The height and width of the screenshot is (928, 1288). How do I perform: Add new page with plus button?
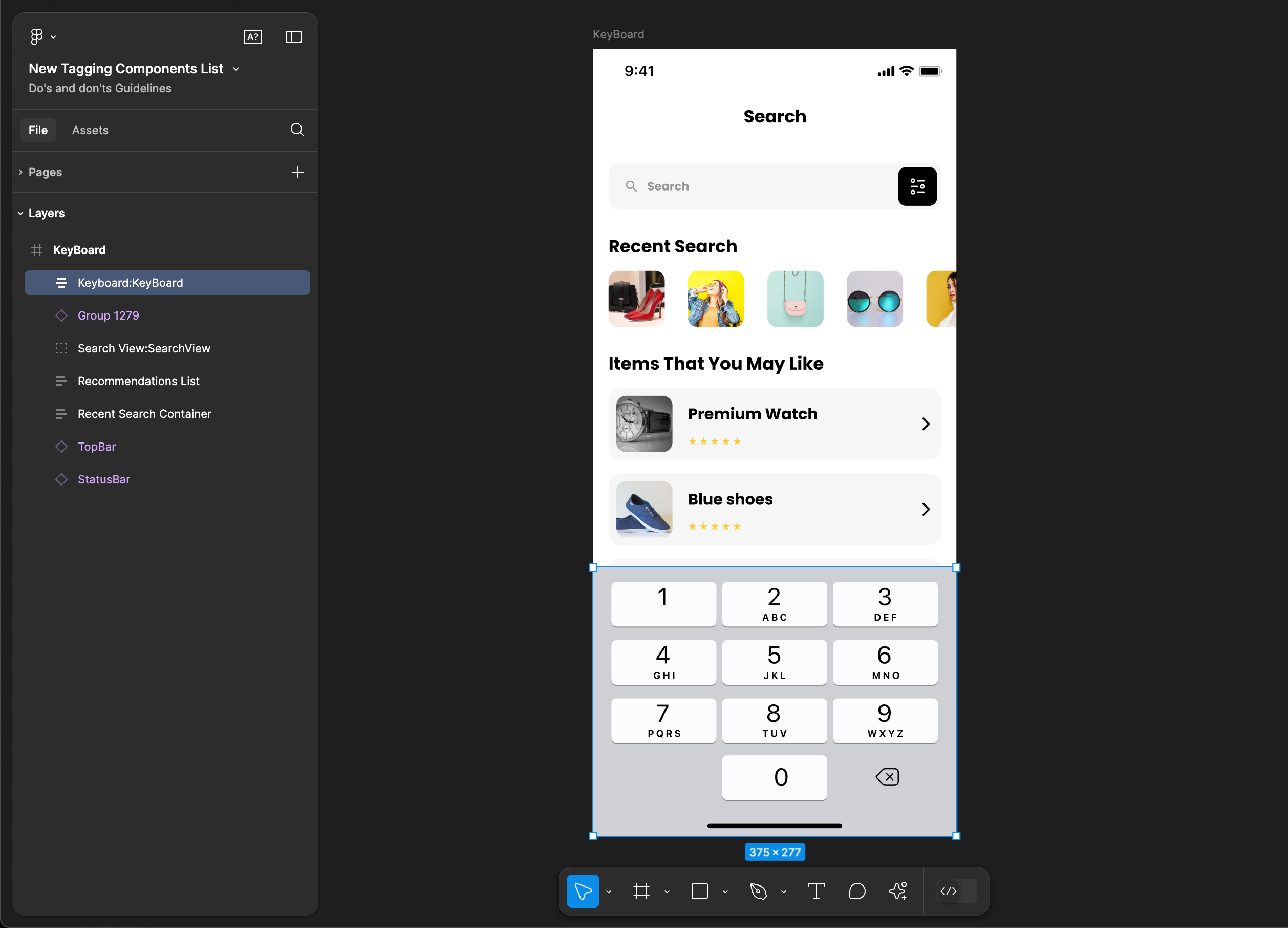click(x=298, y=171)
